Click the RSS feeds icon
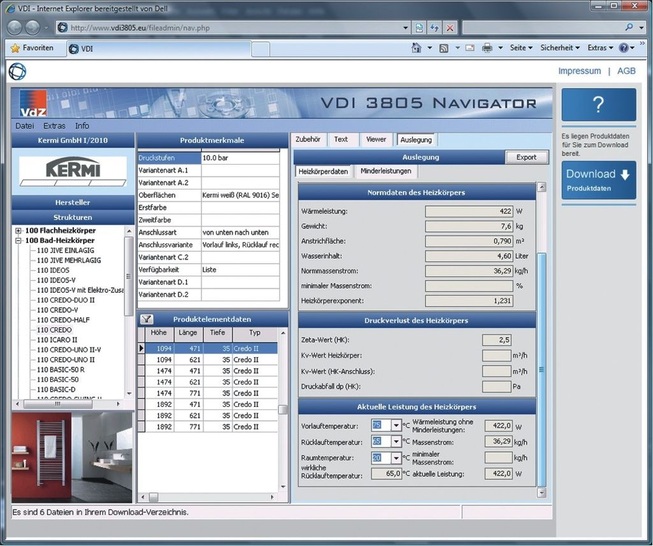653x546 pixels. coord(444,48)
